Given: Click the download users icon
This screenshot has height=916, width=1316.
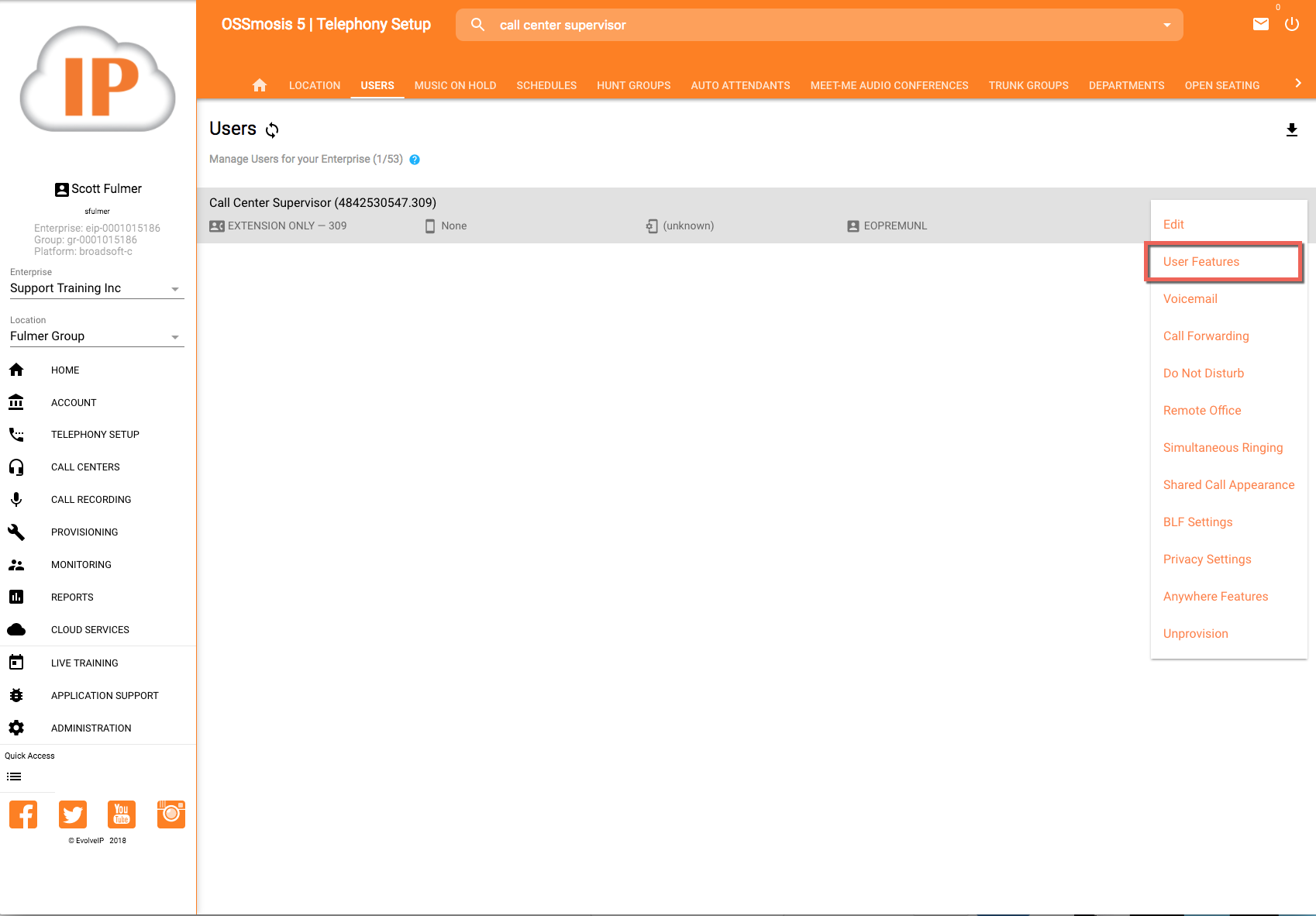Looking at the screenshot, I should [x=1291, y=130].
